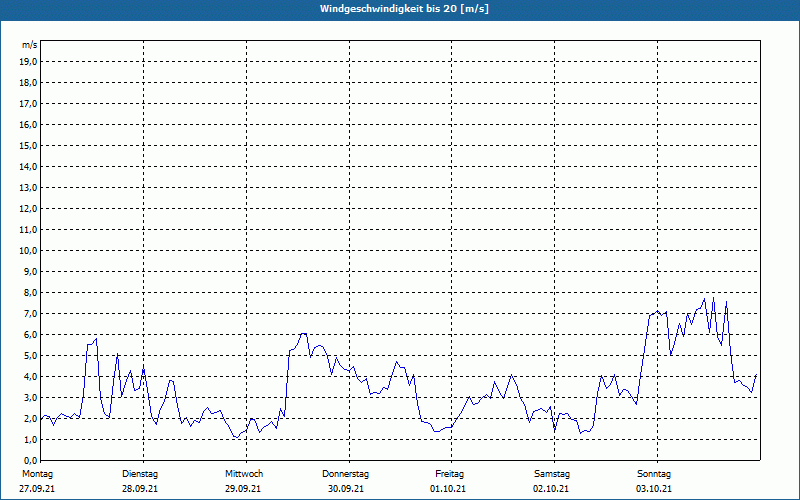Screen dimensions: 800x500
Task: Click the 16,0 y-axis label
Action: coord(29,124)
